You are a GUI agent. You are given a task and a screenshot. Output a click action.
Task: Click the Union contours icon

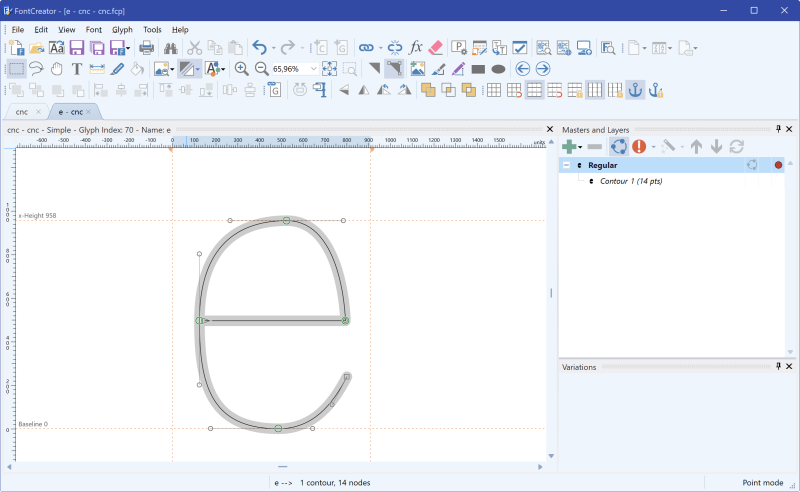428,90
